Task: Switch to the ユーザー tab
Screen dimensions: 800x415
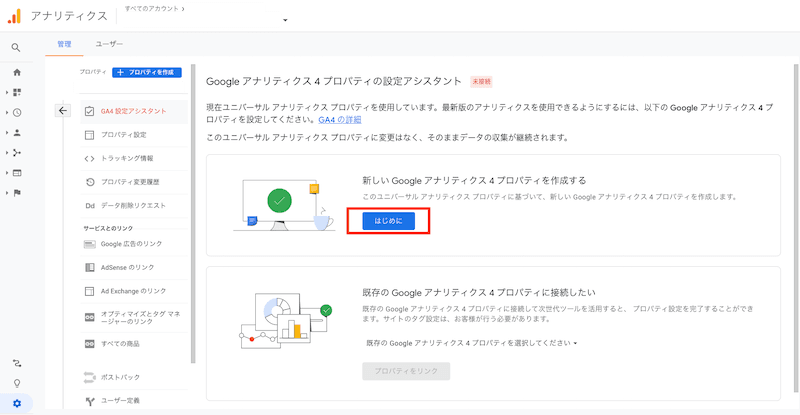Action: [109, 44]
